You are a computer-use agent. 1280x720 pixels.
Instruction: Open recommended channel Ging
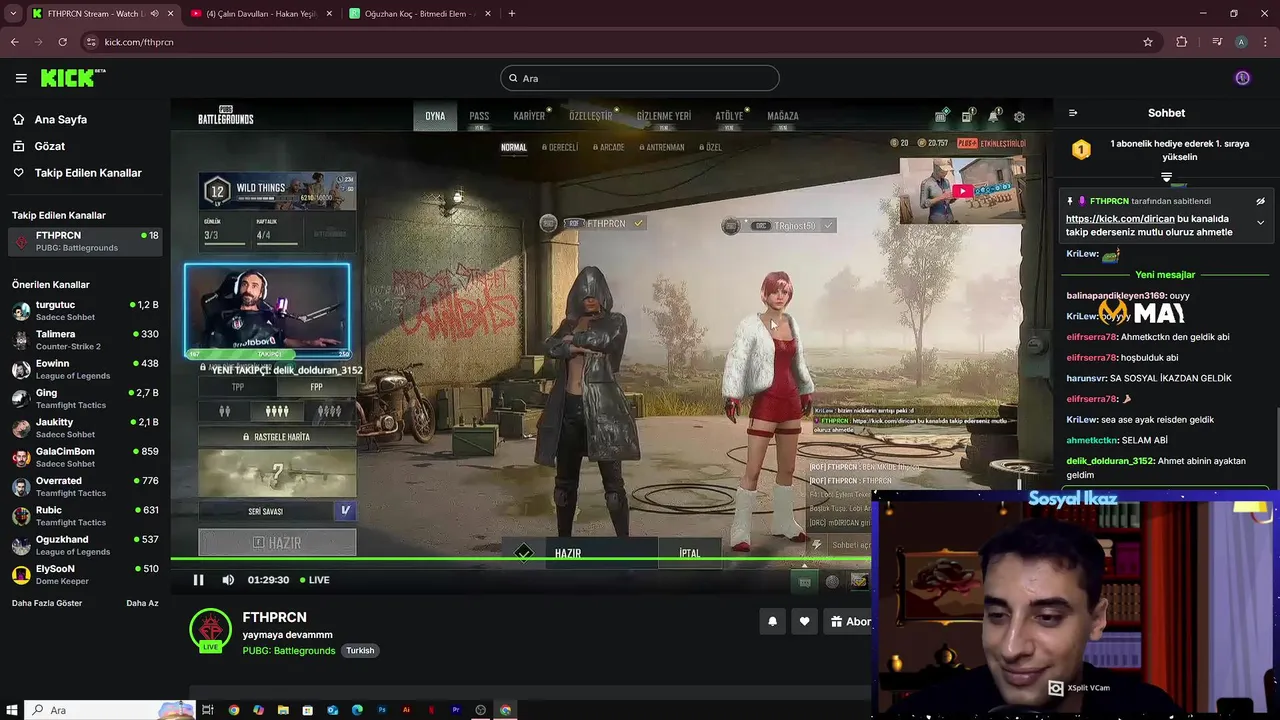[x=85, y=398]
